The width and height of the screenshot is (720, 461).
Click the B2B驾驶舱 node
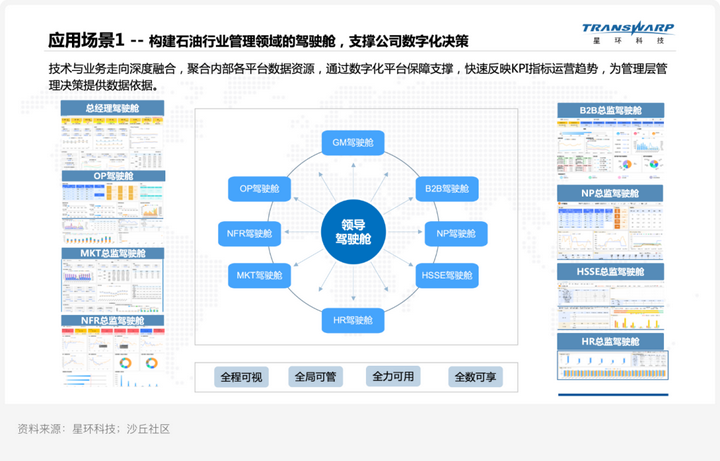[447, 189]
